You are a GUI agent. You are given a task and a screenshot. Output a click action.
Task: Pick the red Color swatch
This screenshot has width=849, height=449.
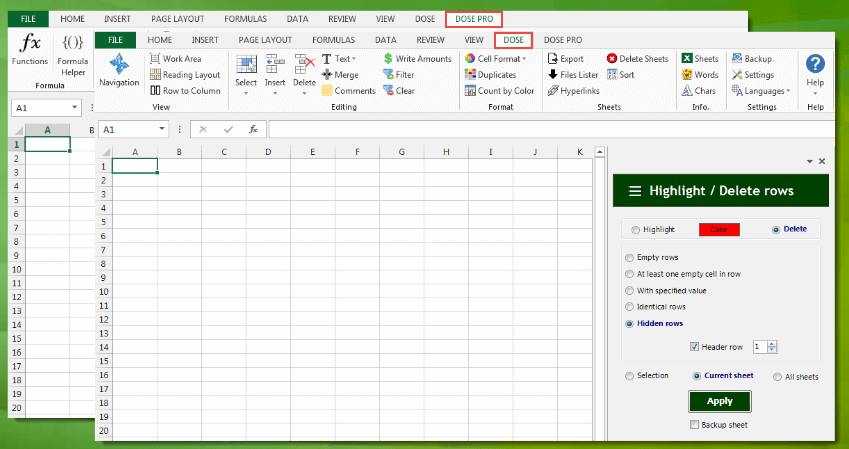719,230
